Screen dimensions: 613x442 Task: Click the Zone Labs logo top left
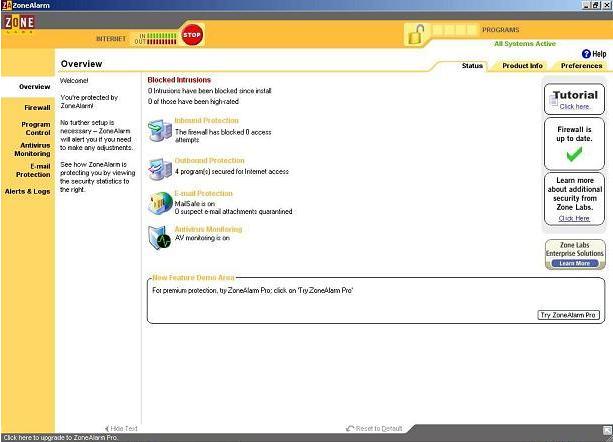point(19,24)
